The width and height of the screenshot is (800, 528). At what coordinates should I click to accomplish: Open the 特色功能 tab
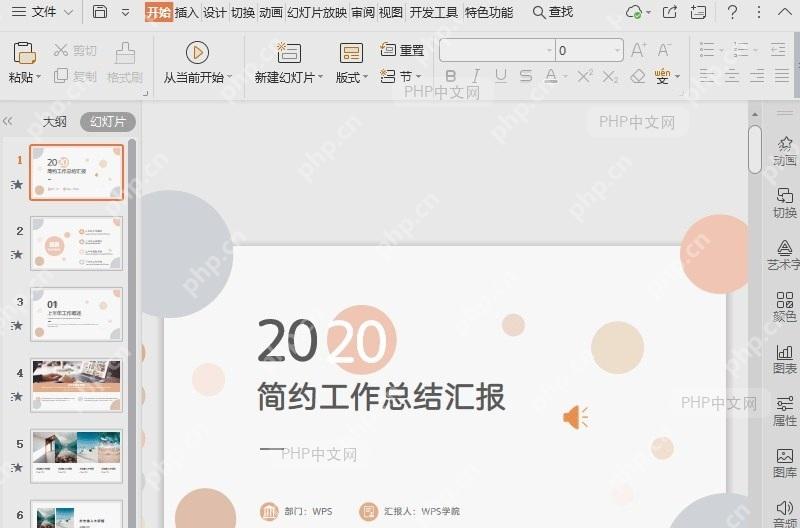click(x=489, y=12)
